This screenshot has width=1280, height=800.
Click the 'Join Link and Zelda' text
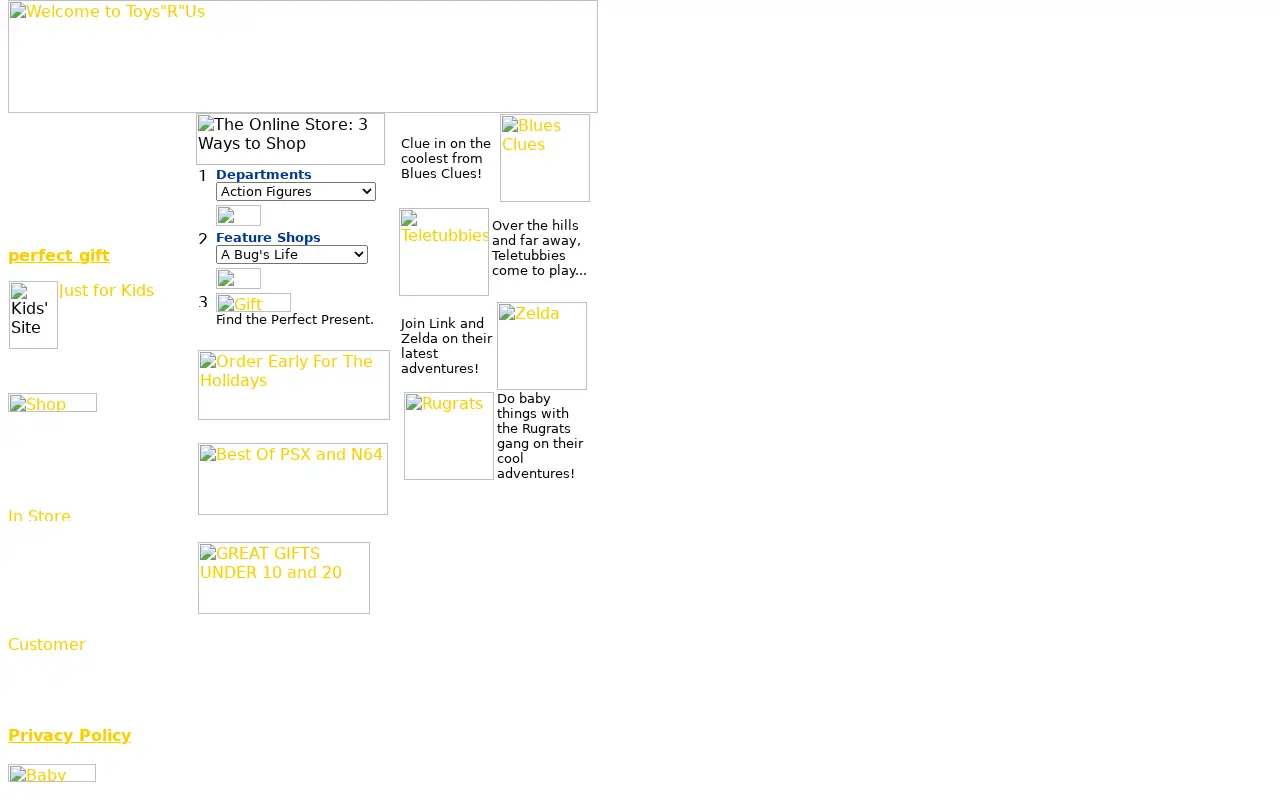pos(447,346)
